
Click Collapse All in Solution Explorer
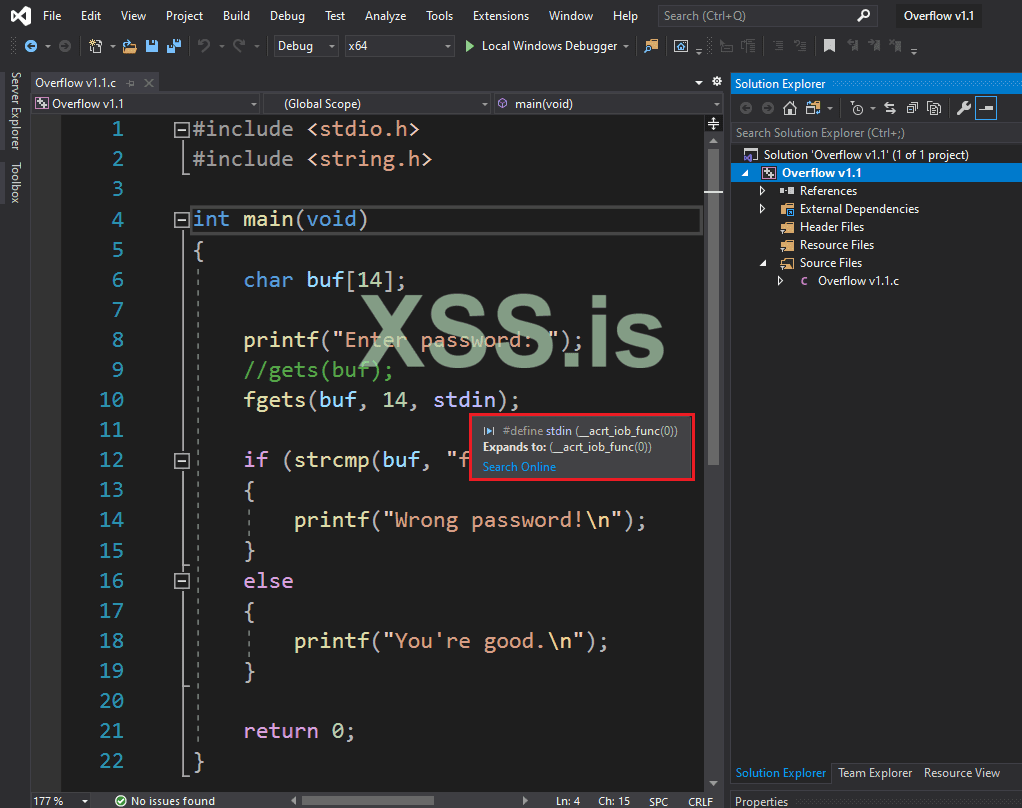tap(912, 108)
